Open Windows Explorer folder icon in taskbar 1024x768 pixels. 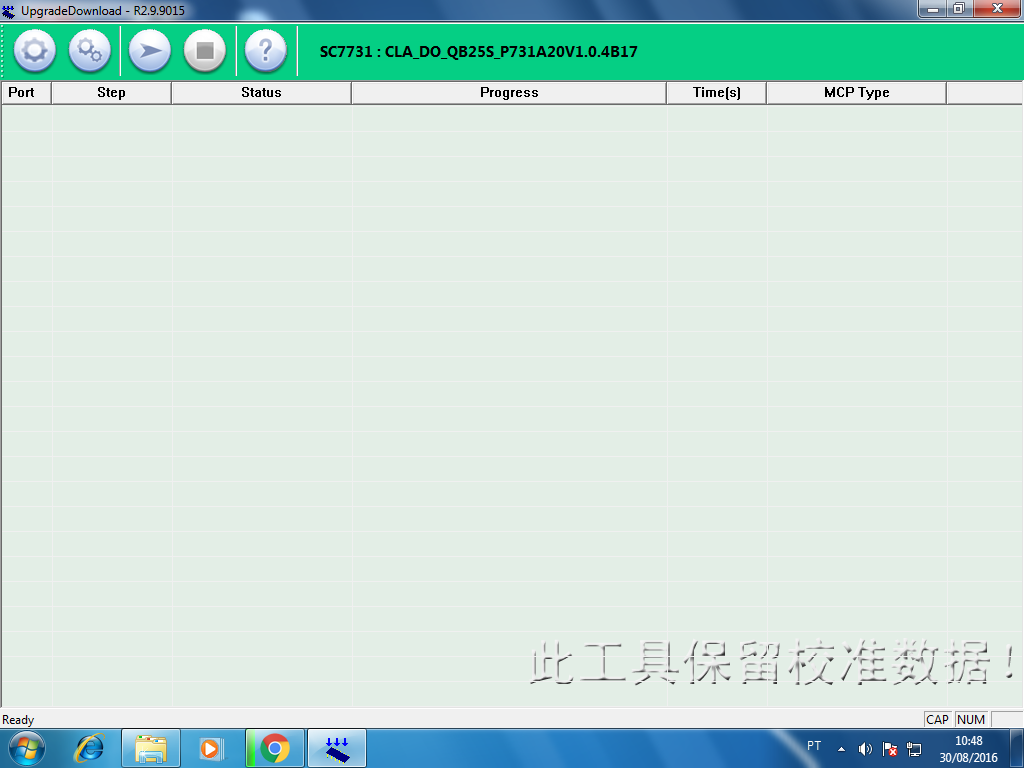(151, 748)
